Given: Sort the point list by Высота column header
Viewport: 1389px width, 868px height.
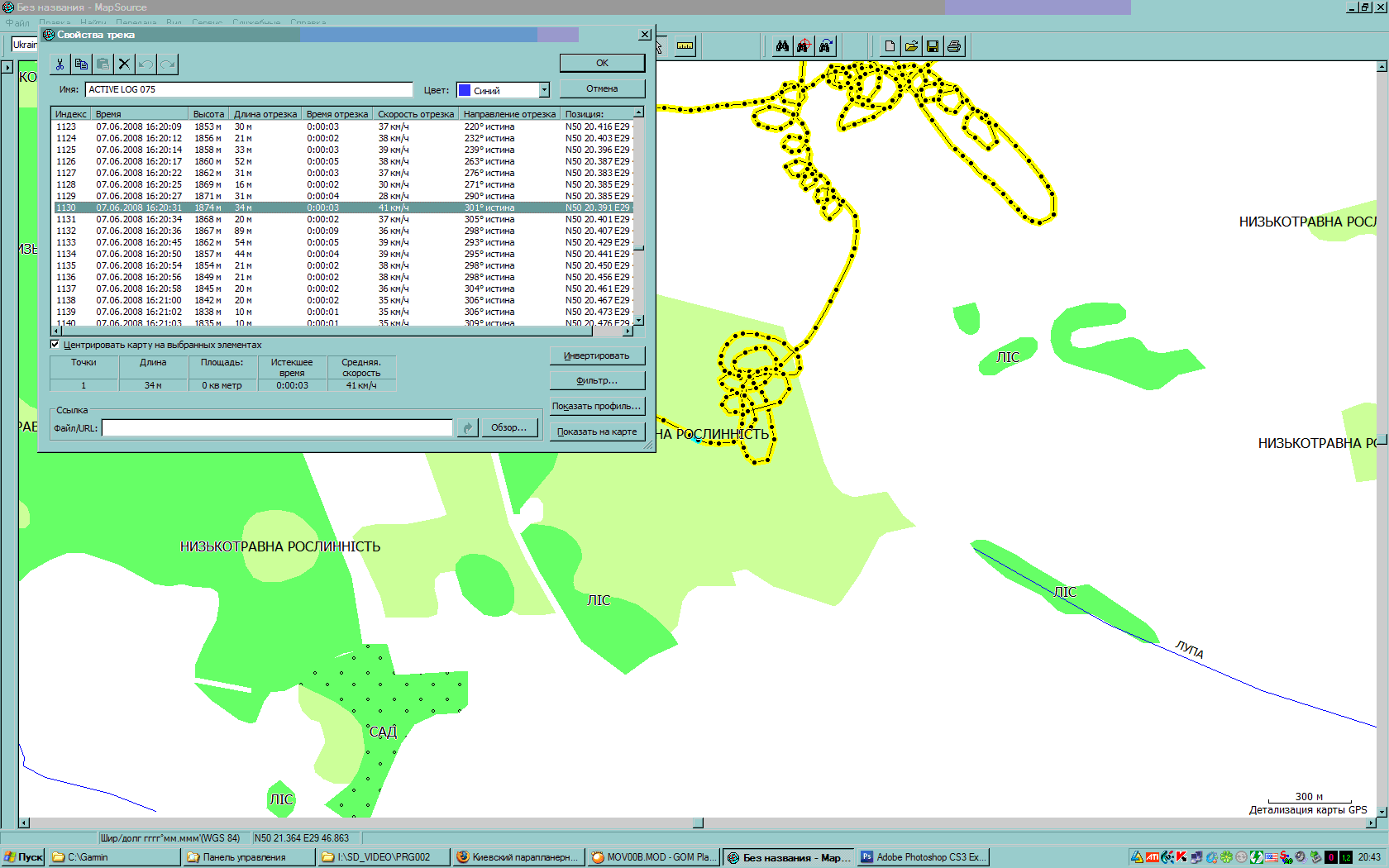Looking at the screenshot, I should click(208, 114).
